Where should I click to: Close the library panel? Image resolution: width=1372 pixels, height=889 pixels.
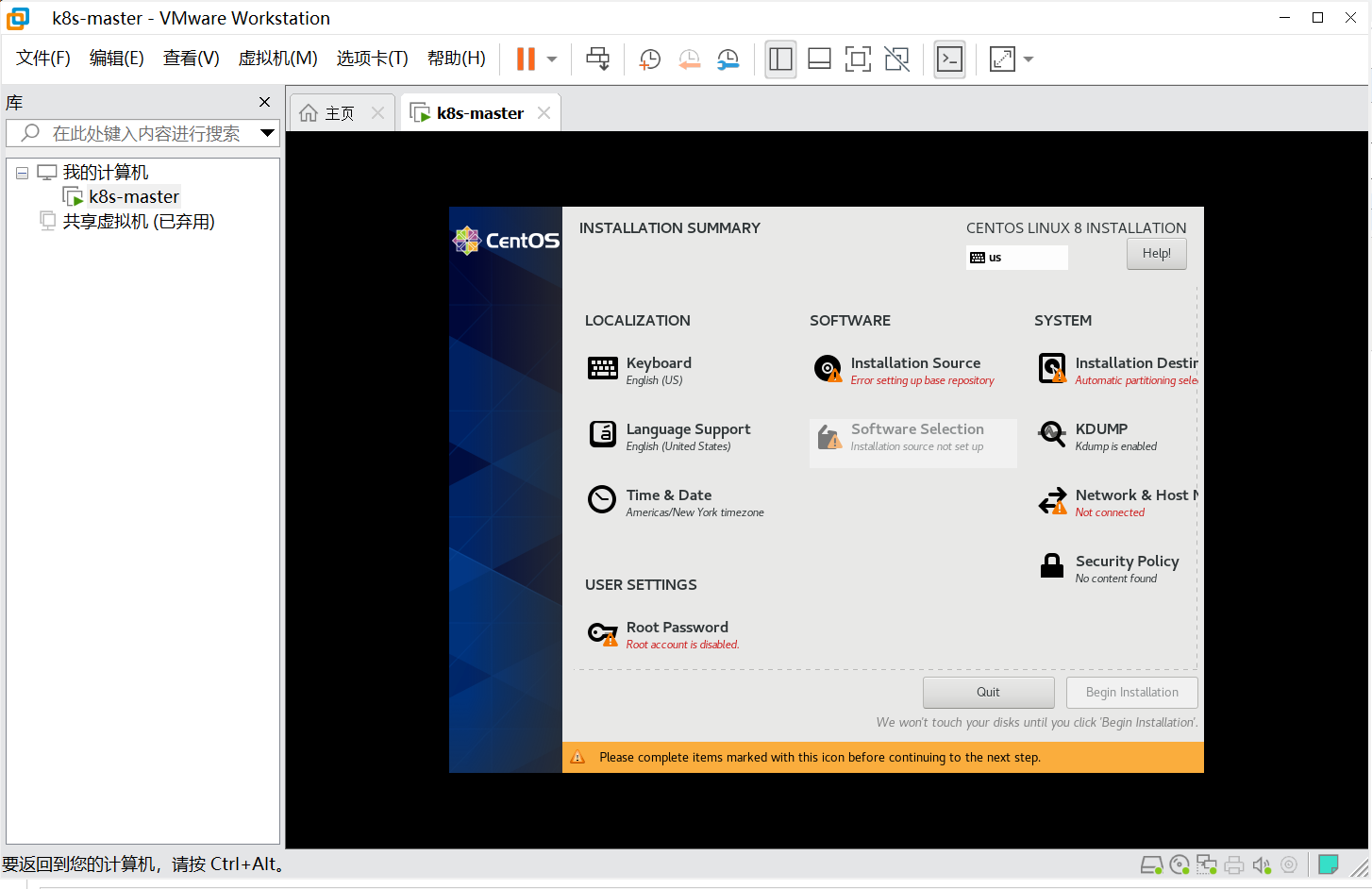[x=264, y=102]
